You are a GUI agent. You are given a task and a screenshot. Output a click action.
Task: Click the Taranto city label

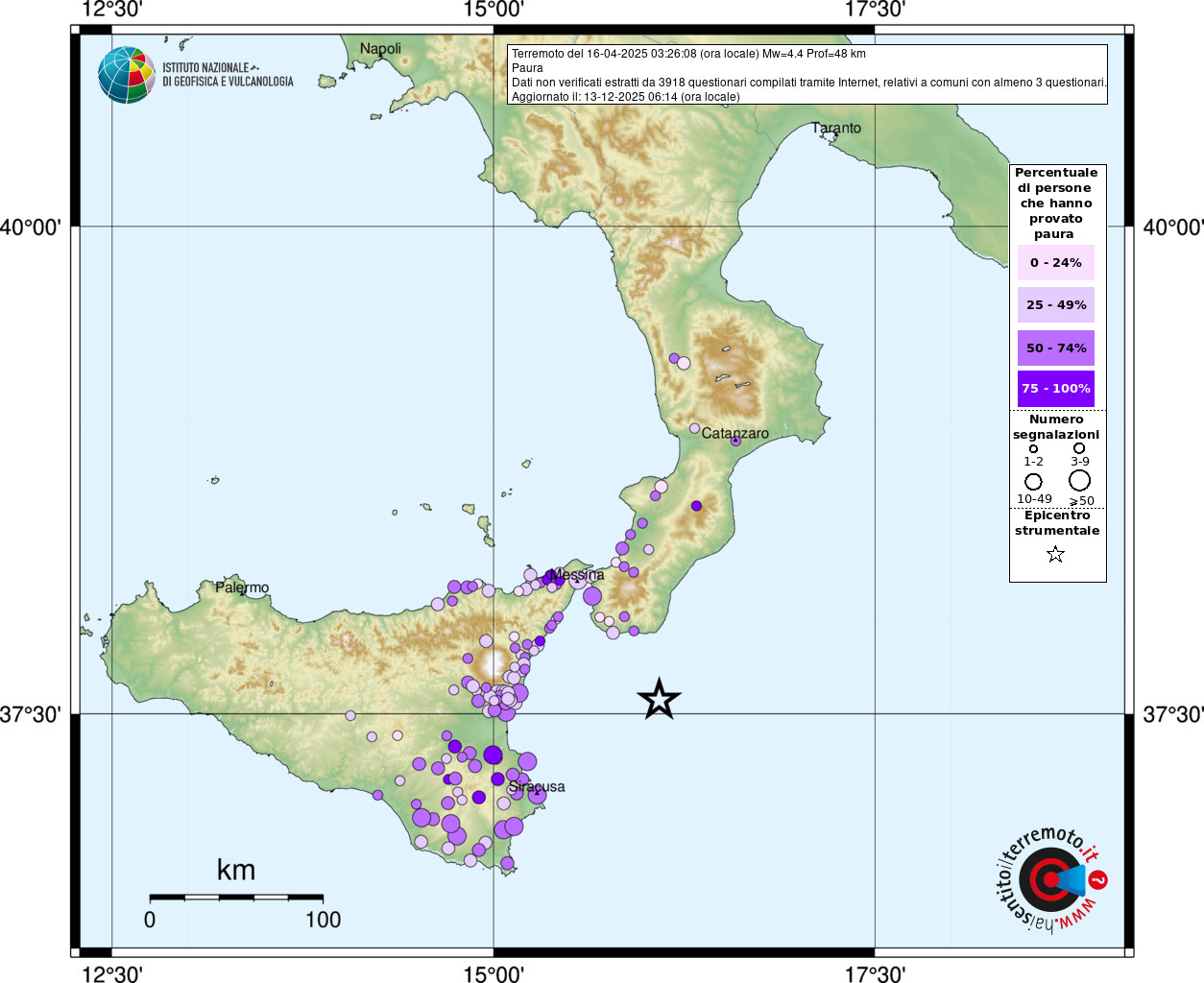pyautogui.click(x=836, y=128)
